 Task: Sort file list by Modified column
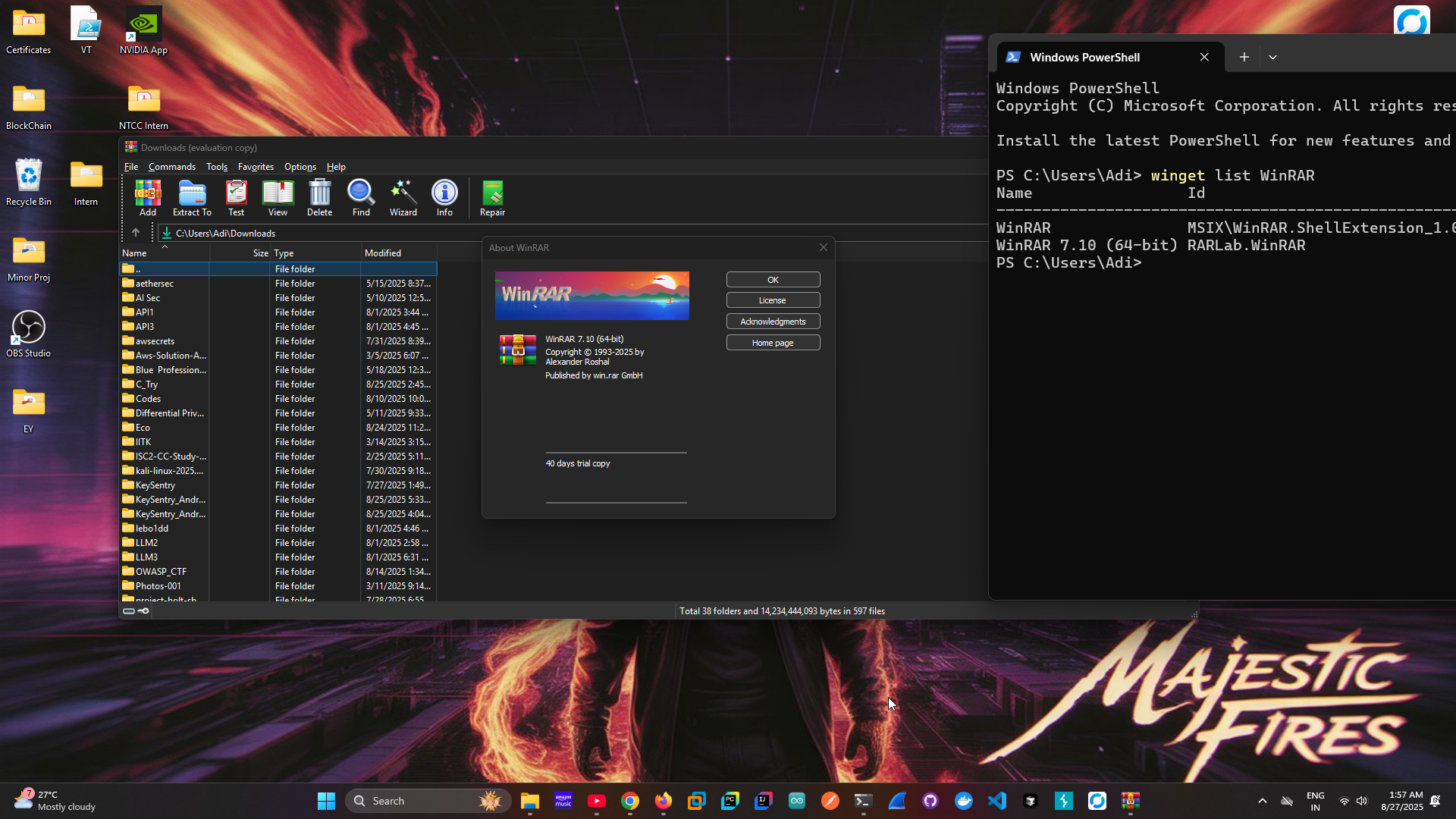pyautogui.click(x=399, y=253)
